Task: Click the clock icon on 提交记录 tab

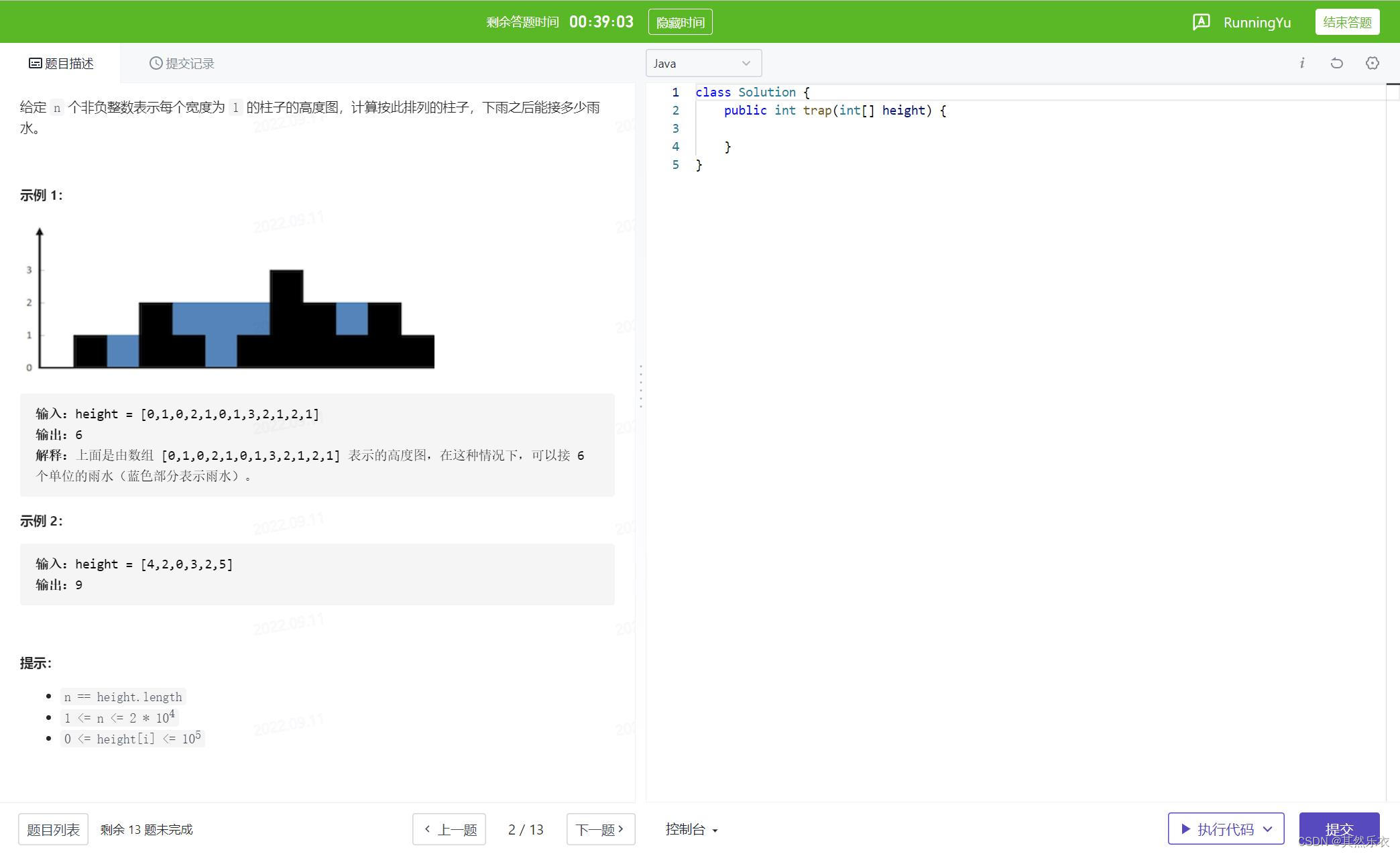Action: pyautogui.click(x=156, y=63)
